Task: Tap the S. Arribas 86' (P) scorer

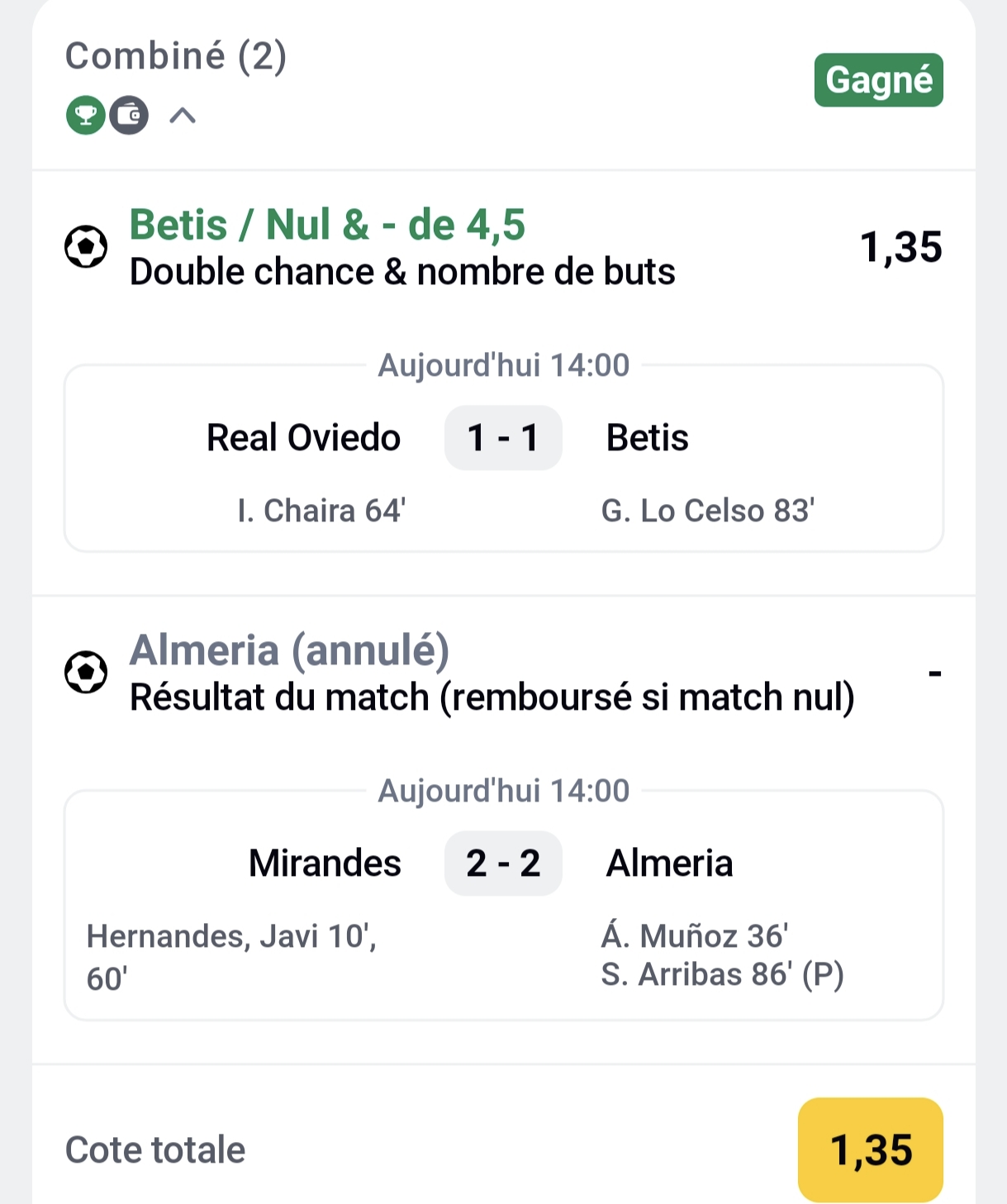Action: [722, 975]
